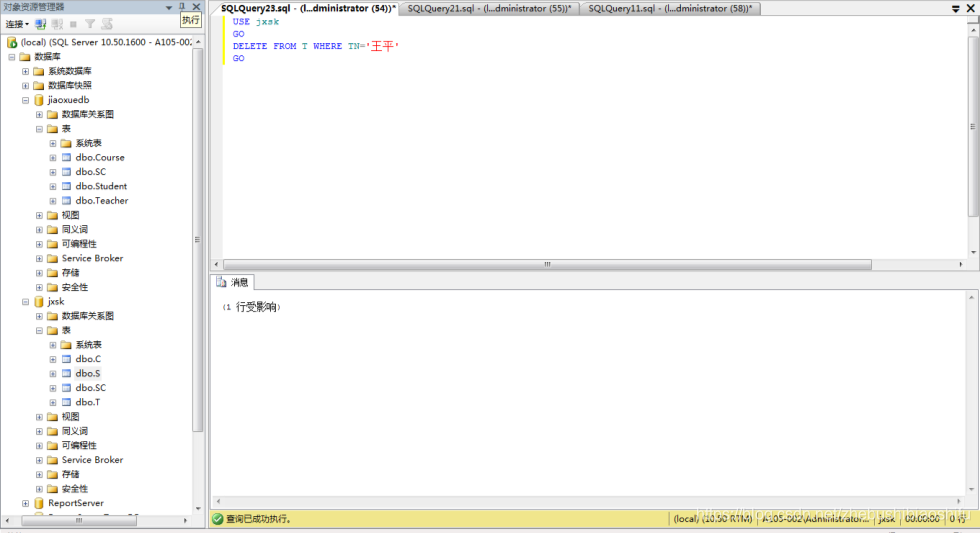The width and height of the screenshot is (980, 533).
Task: Select the 视图 folder icon under jiaoxuedb
Action: point(52,215)
